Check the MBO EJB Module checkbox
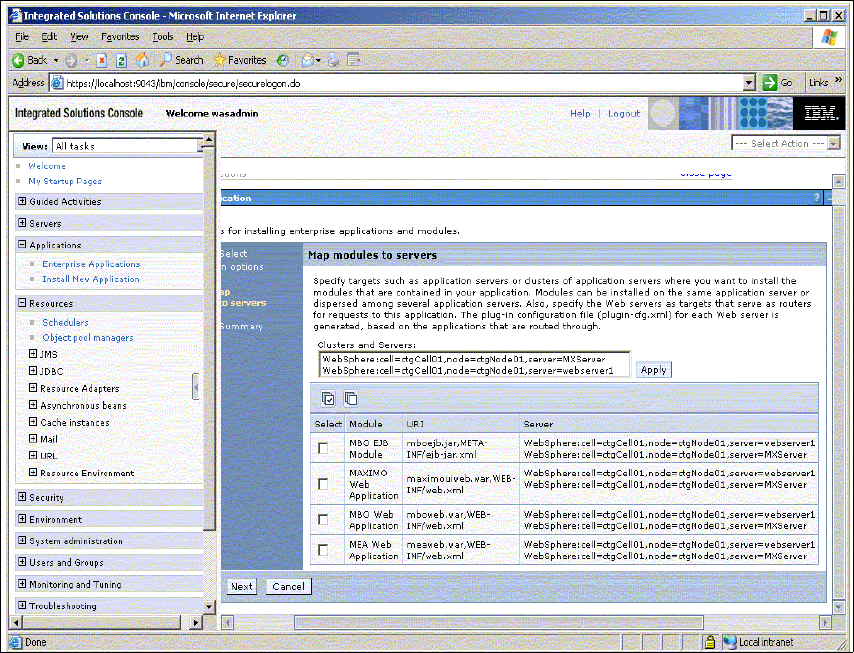The image size is (854, 653). [322, 448]
